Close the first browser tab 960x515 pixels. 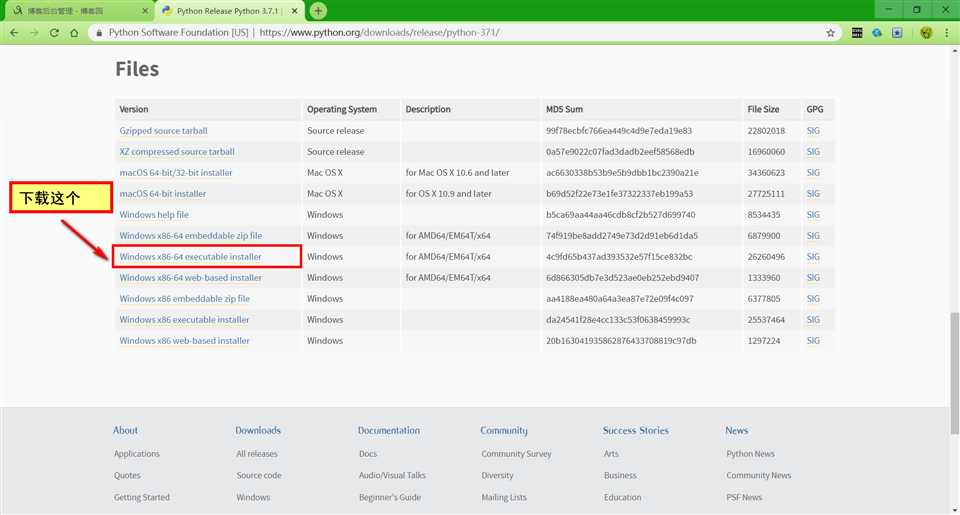point(145,11)
